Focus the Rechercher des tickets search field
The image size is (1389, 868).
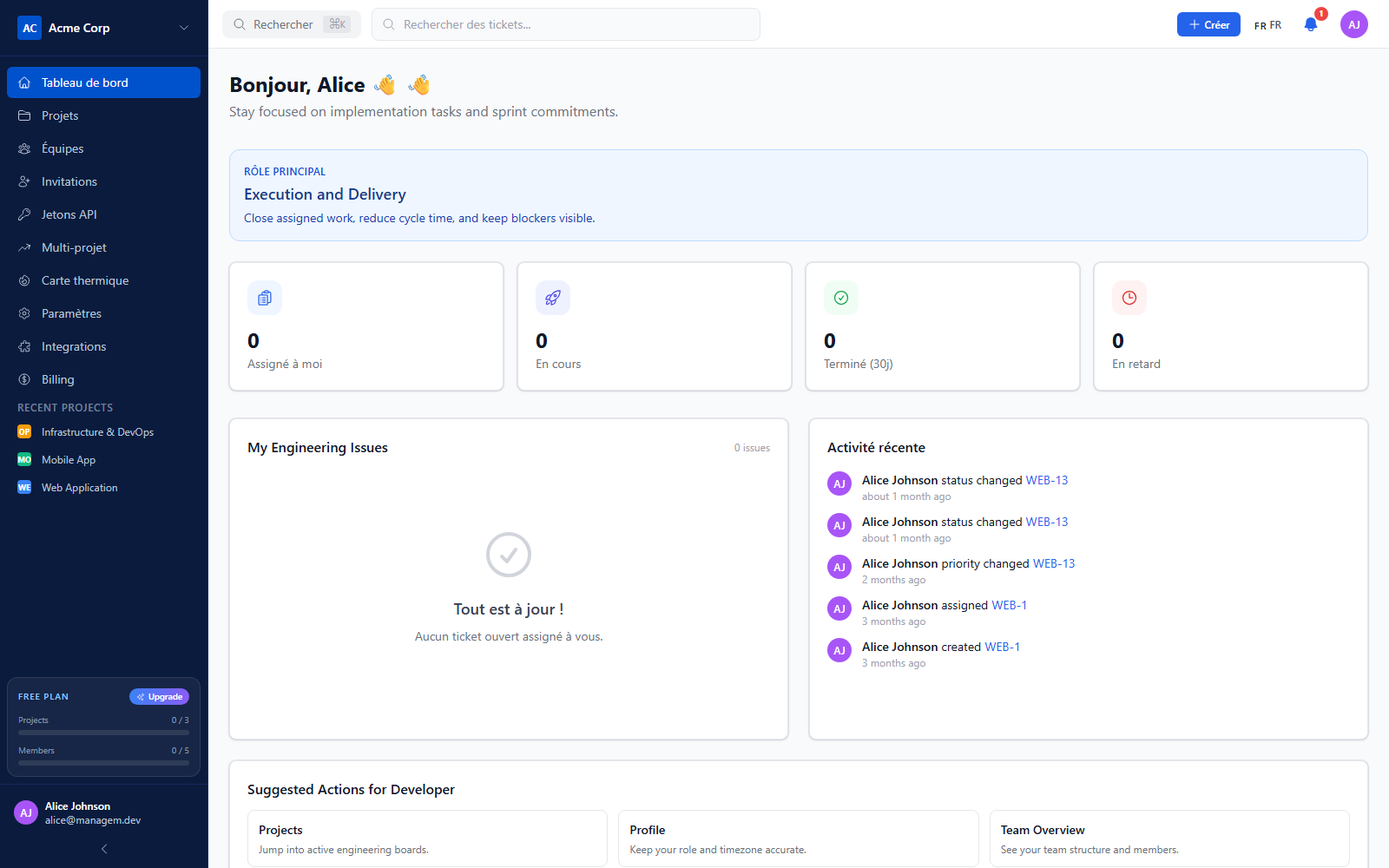click(x=566, y=24)
